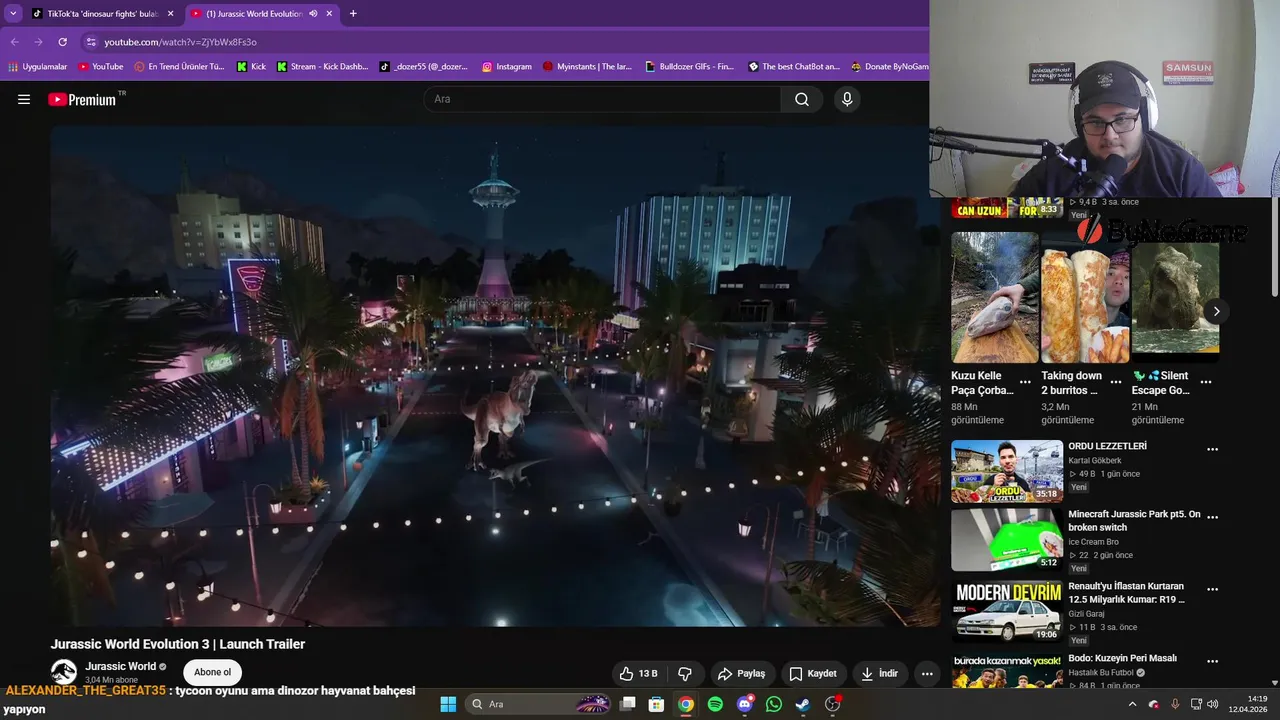Navigate back with the browser arrow

tap(14, 42)
